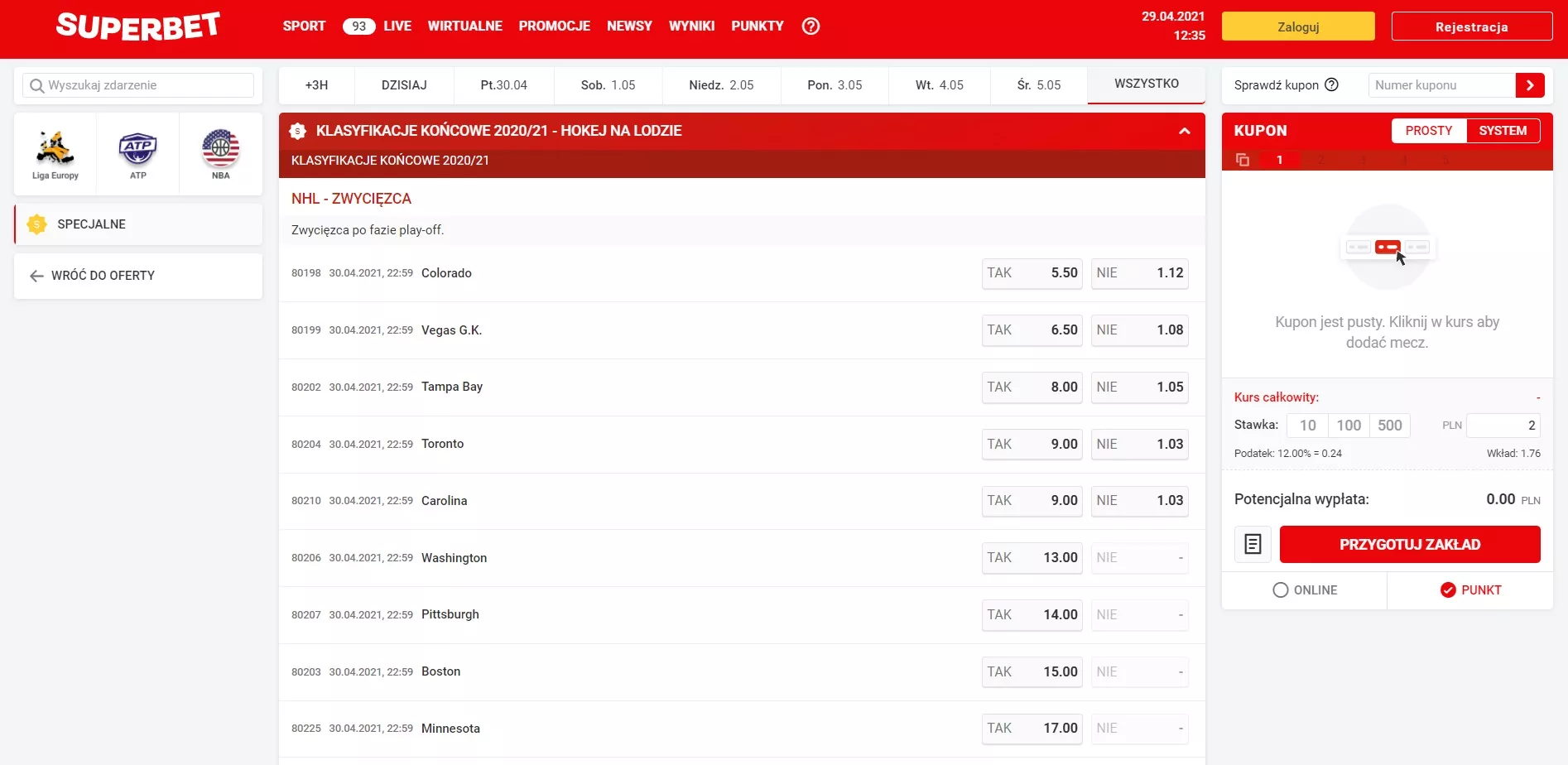Select the Pon. 3.05 date tab
Image resolution: width=1568 pixels, height=765 pixels.
(x=835, y=85)
